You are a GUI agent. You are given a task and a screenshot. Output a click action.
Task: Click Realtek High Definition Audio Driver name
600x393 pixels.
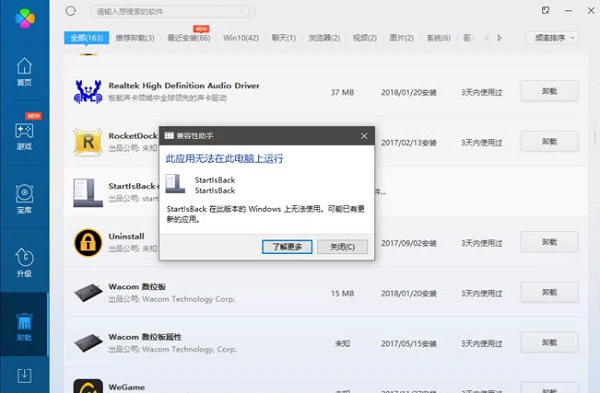(184, 86)
